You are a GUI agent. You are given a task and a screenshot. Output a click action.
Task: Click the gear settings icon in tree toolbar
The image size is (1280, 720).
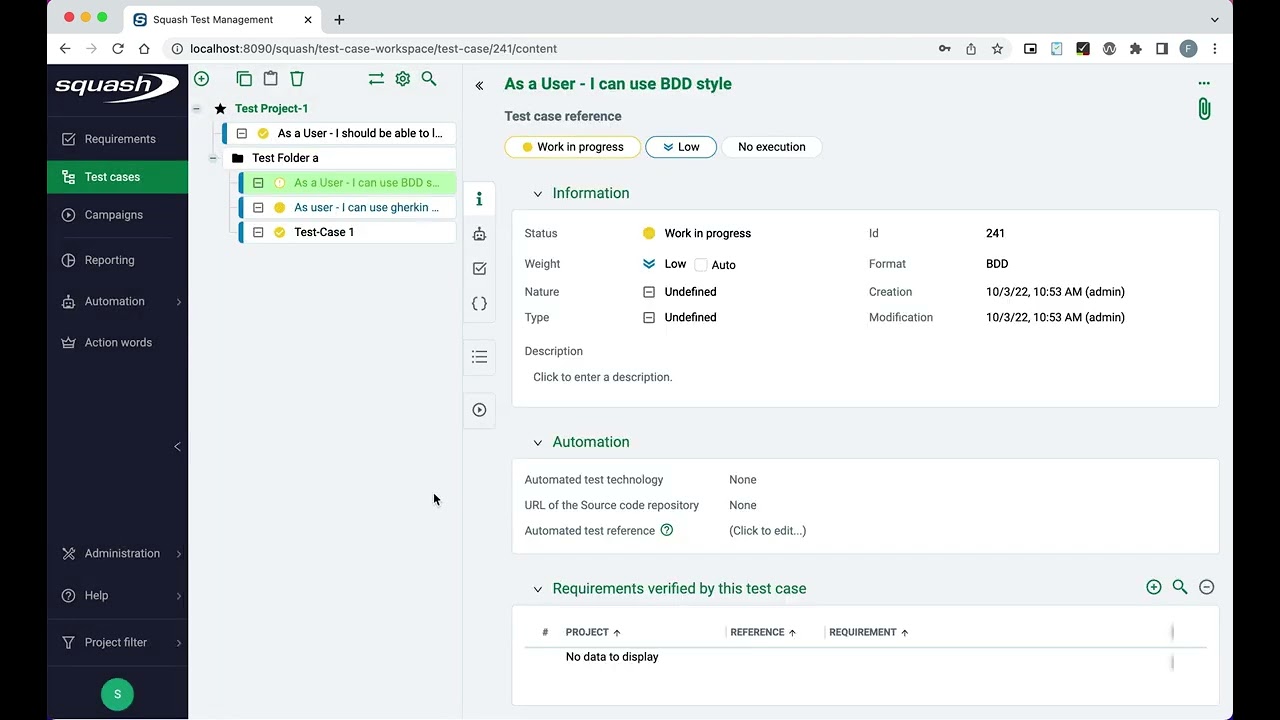click(403, 79)
